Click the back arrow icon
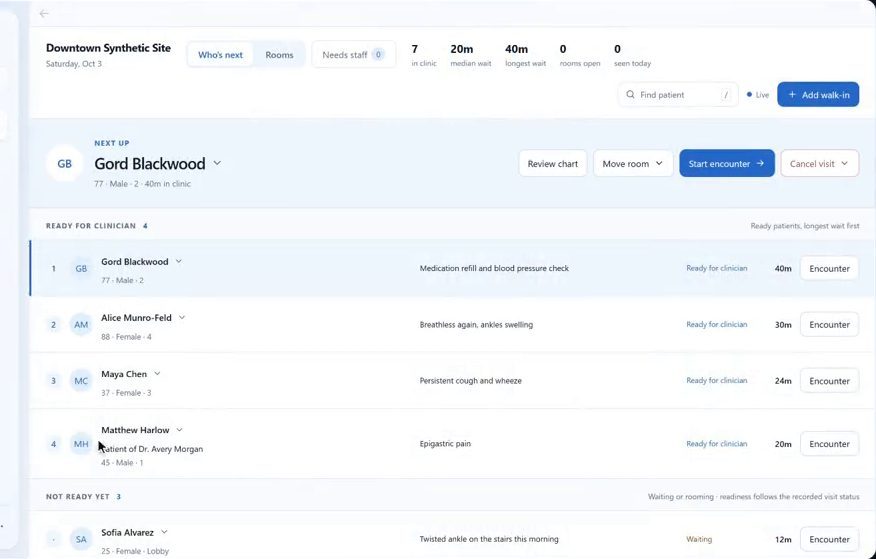Screen dimensions: 876x559 click(44, 13)
